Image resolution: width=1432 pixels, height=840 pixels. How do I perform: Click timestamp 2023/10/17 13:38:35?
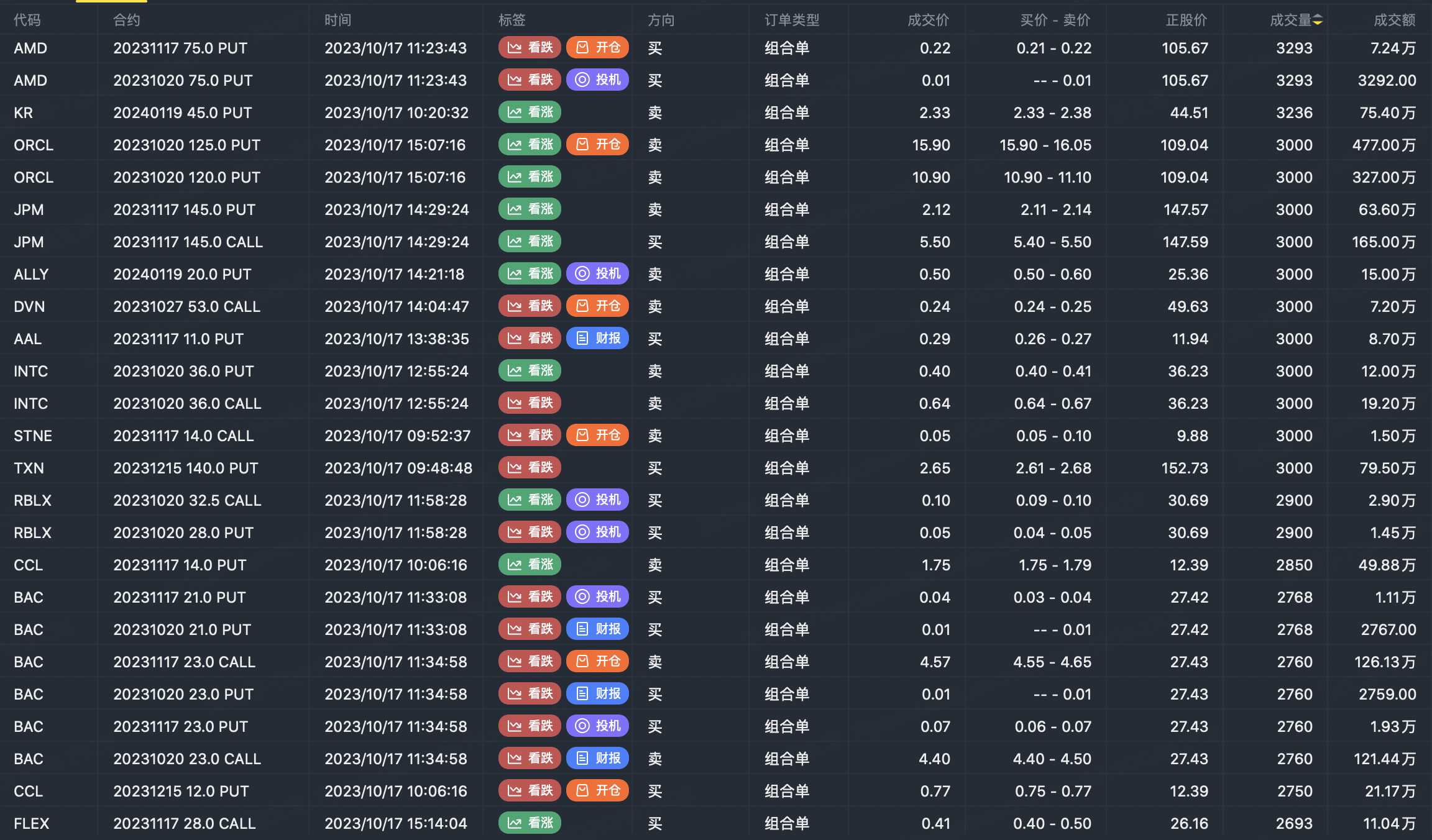click(x=397, y=339)
